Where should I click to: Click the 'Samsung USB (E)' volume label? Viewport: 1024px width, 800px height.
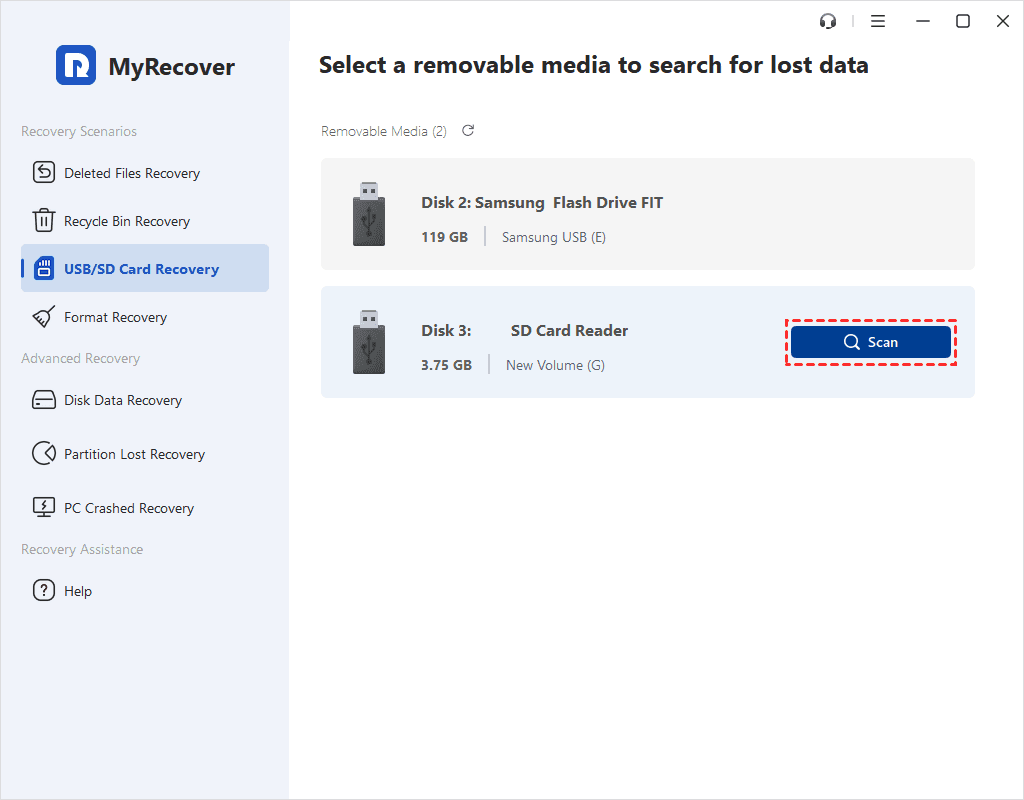[554, 237]
